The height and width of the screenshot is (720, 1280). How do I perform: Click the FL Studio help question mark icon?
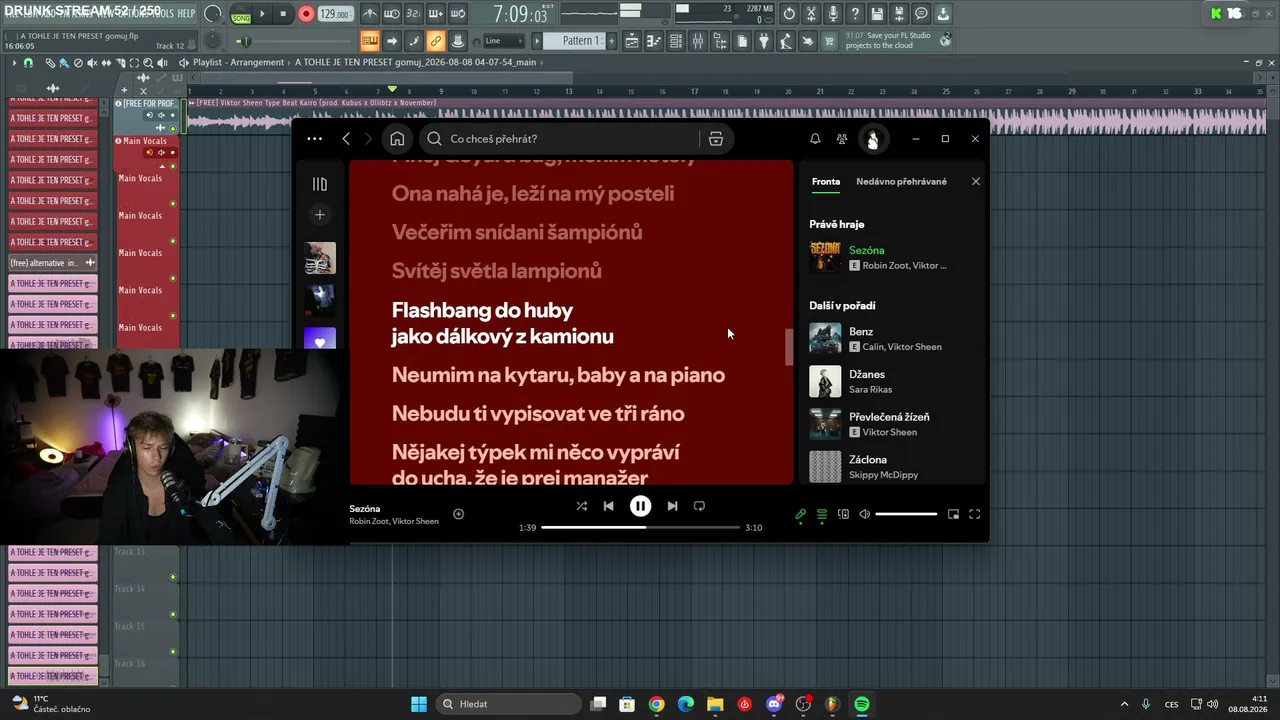[x=856, y=14]
